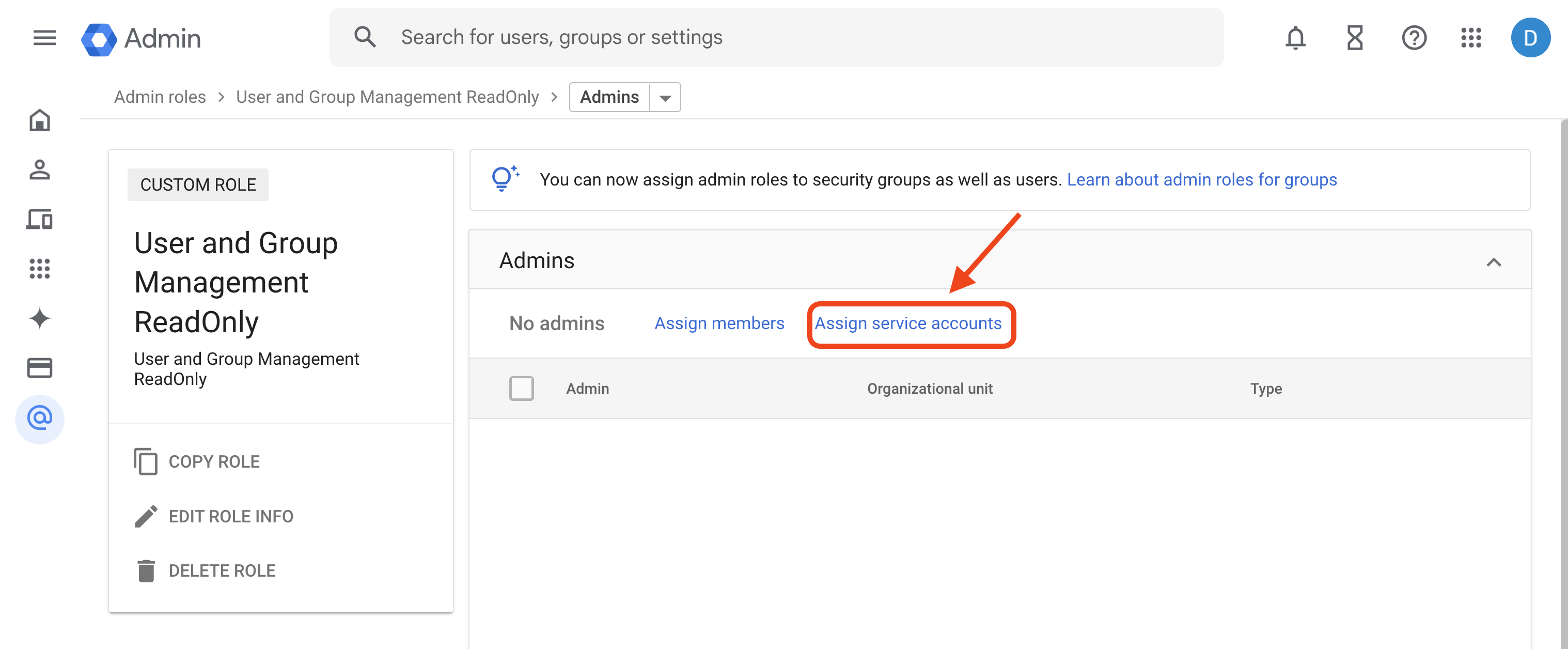The width and height of the screenshot is (1568, 649).
Task: Open the Google apps launcher grid
Action: [x=1472, y=38]
